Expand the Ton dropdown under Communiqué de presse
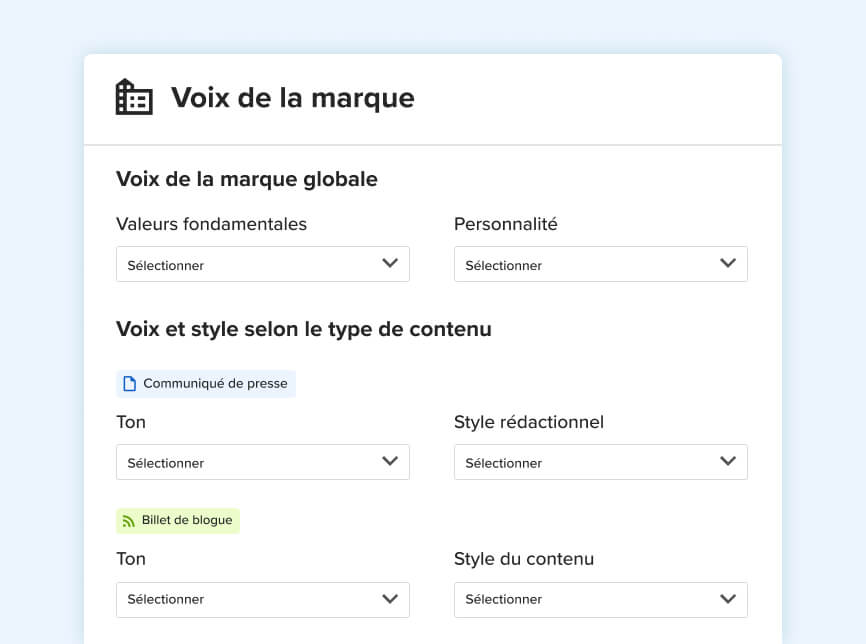The height and width of the screenshot is (644, 866). click(262, 463)
